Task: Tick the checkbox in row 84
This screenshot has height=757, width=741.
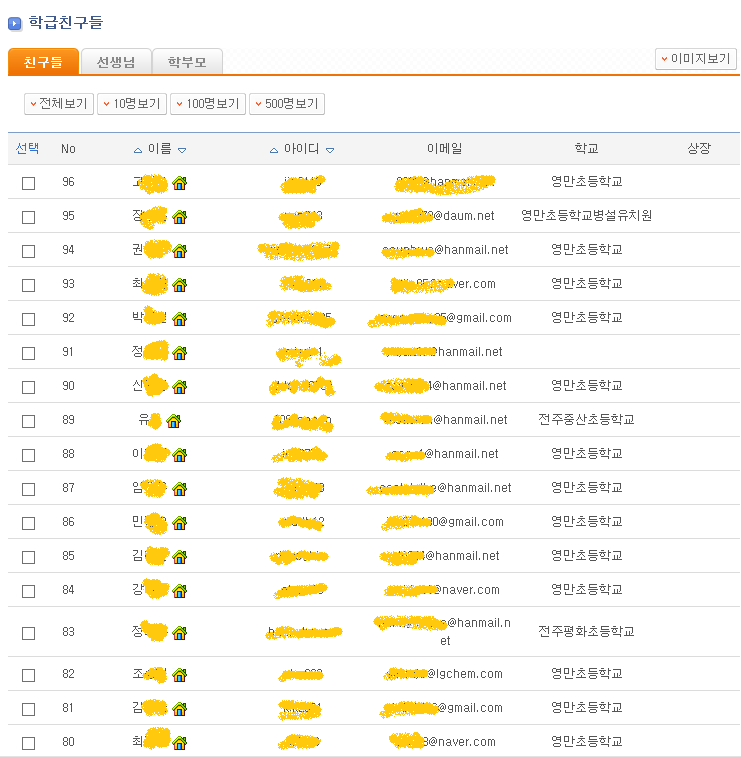Action: [28, 591]
